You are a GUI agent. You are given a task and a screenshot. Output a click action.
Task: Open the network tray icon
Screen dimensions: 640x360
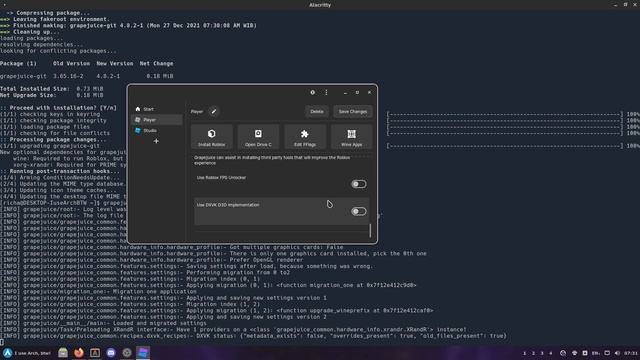pyautogui.click(x=575, y=353)
